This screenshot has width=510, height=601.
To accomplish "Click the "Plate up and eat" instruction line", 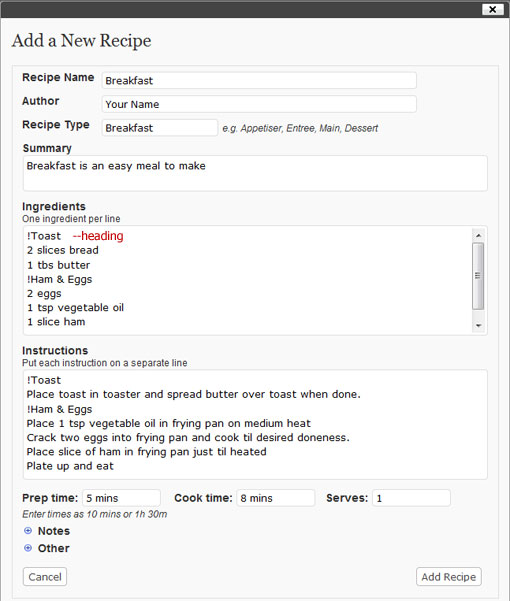I will 70,466.
